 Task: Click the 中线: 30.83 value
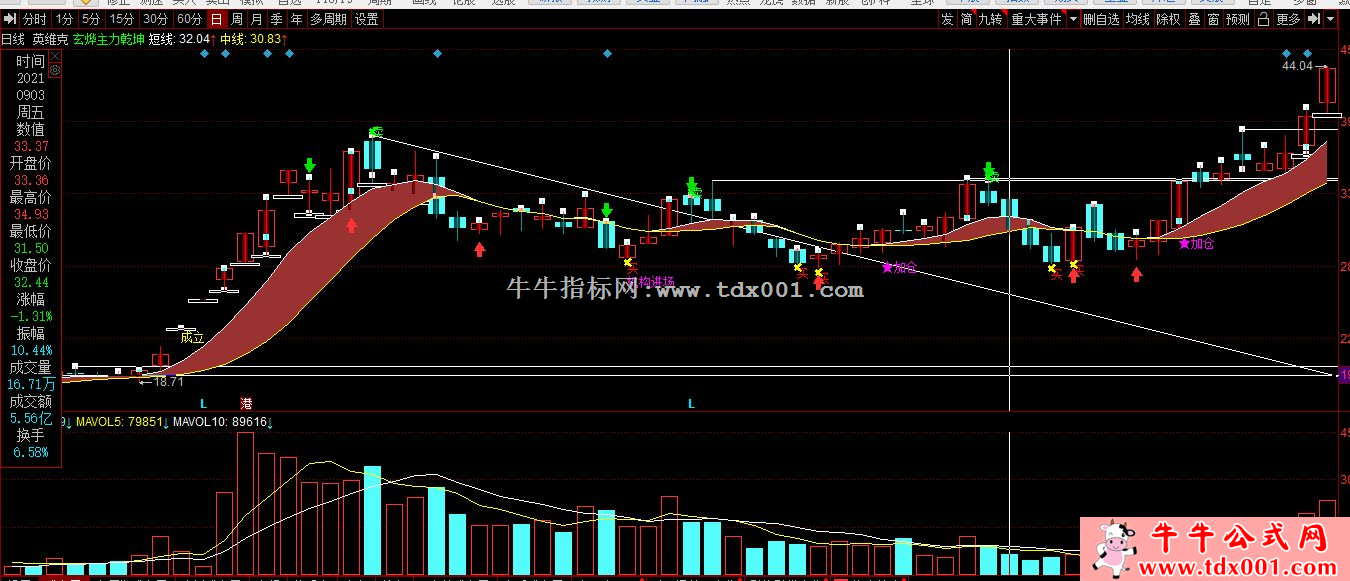254,39
